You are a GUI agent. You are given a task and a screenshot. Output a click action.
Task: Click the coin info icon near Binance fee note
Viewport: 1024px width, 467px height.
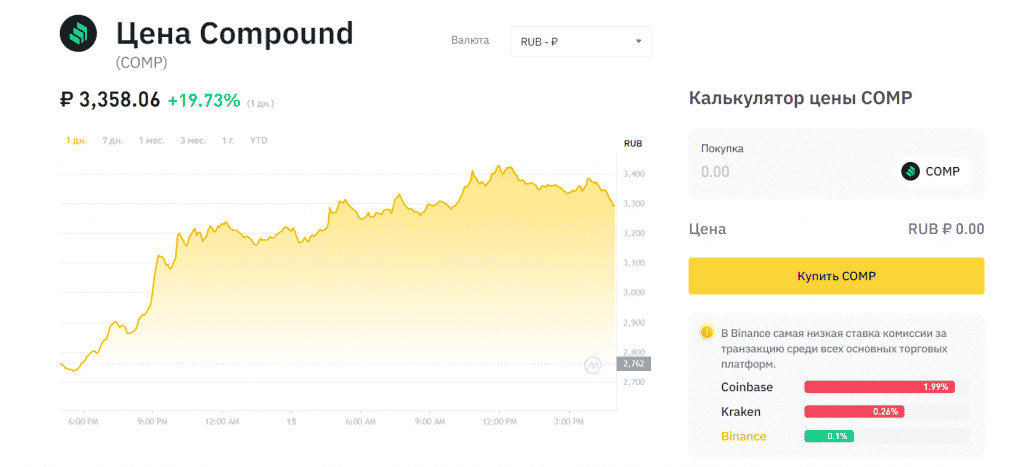tap(706, 331)
